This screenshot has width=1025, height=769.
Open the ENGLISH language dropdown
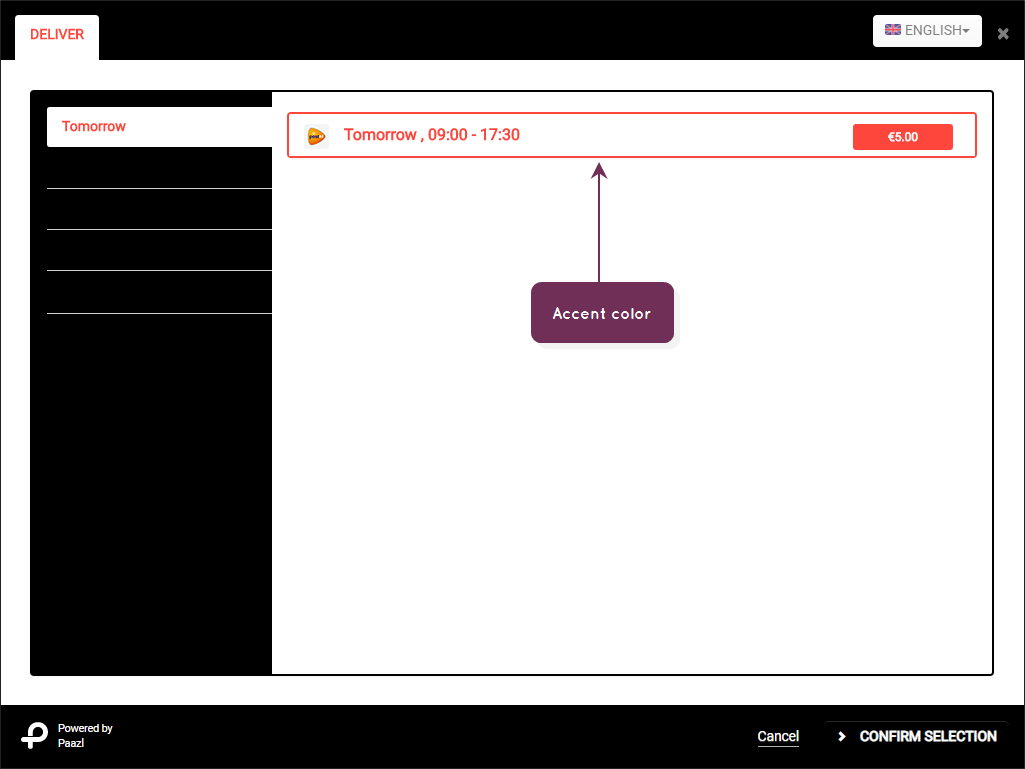[927, 31]
